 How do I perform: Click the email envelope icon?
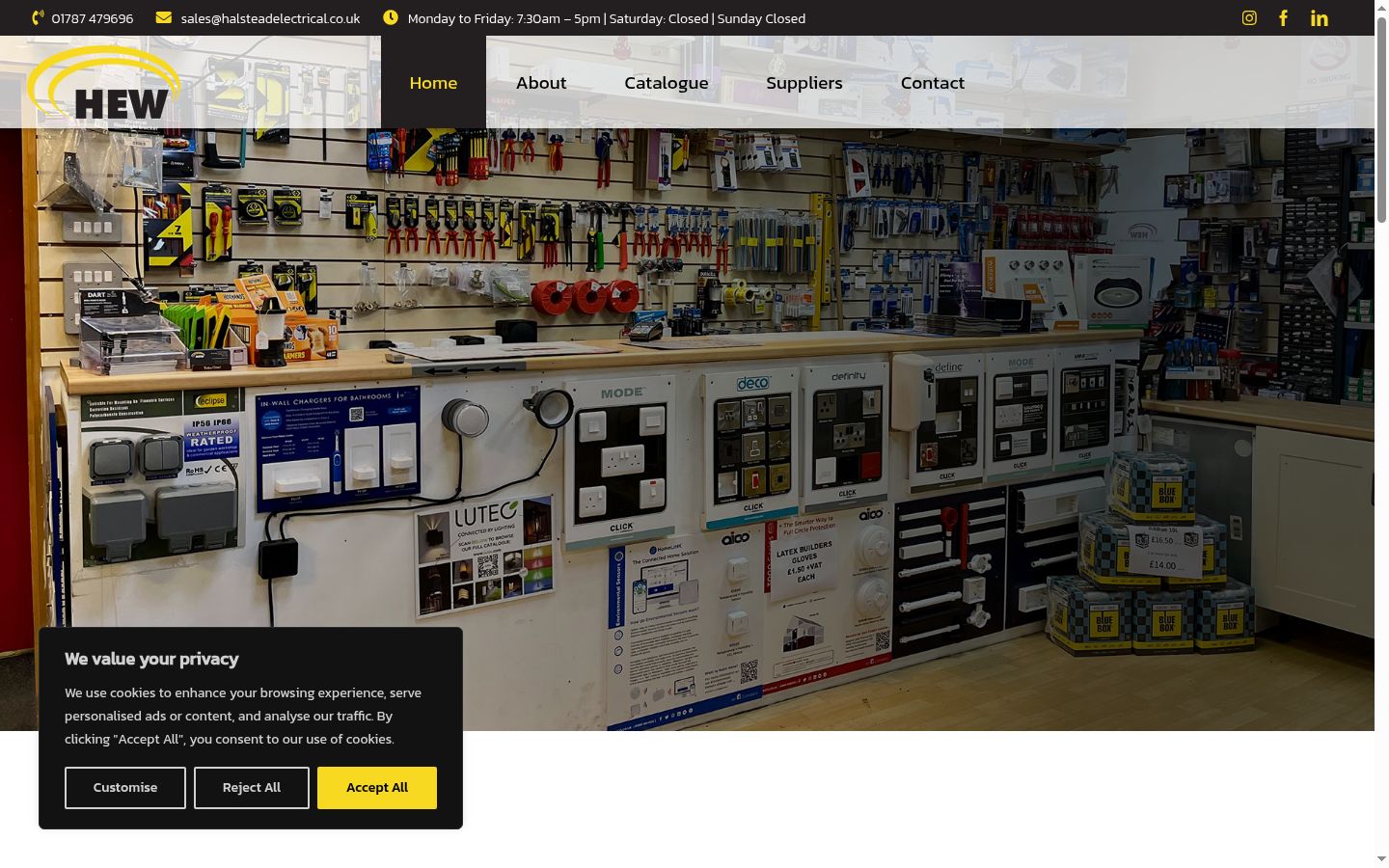tap(164, 17)
